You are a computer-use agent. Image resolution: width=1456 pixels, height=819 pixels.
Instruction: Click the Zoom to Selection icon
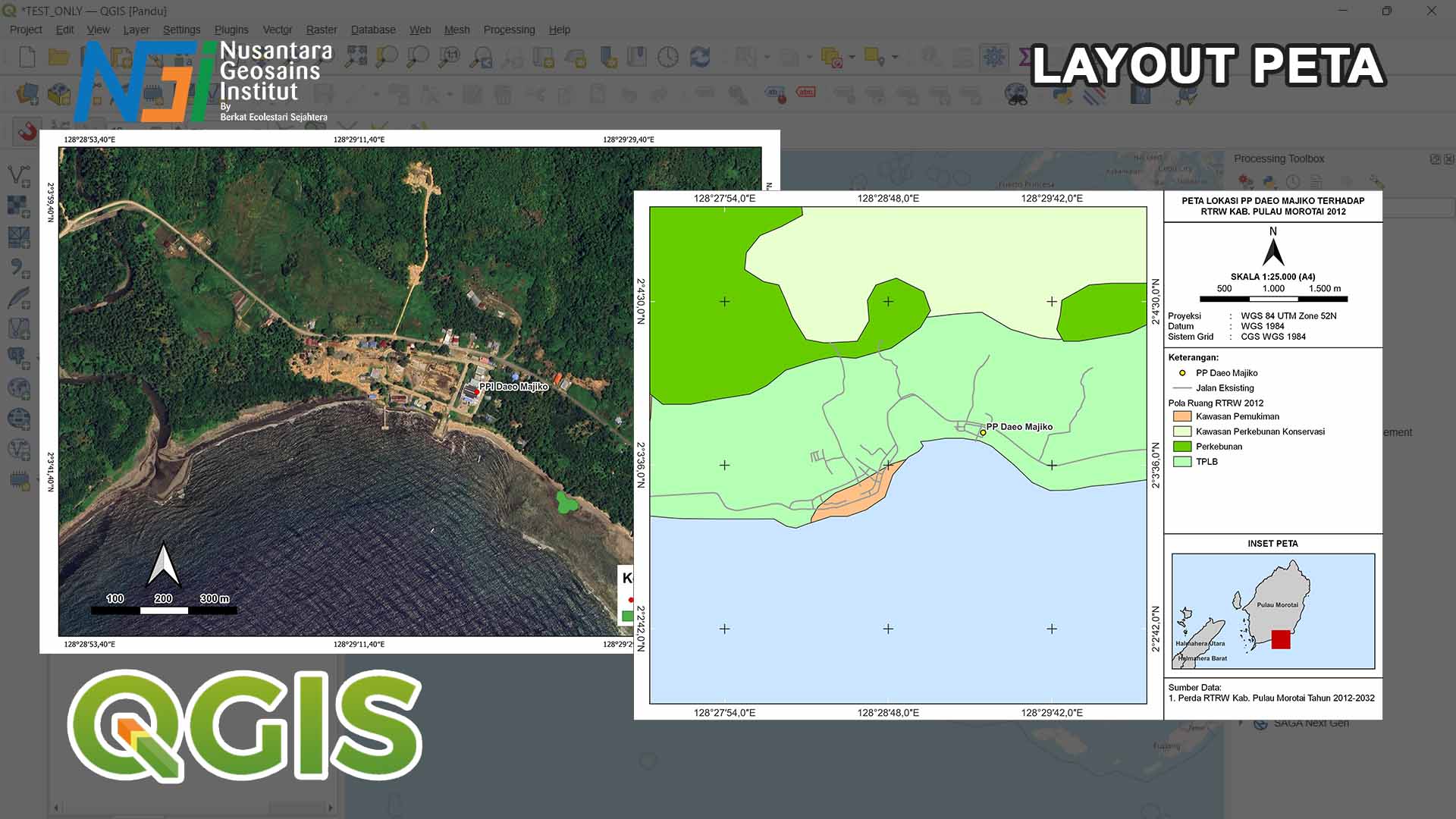pos(387,57)
